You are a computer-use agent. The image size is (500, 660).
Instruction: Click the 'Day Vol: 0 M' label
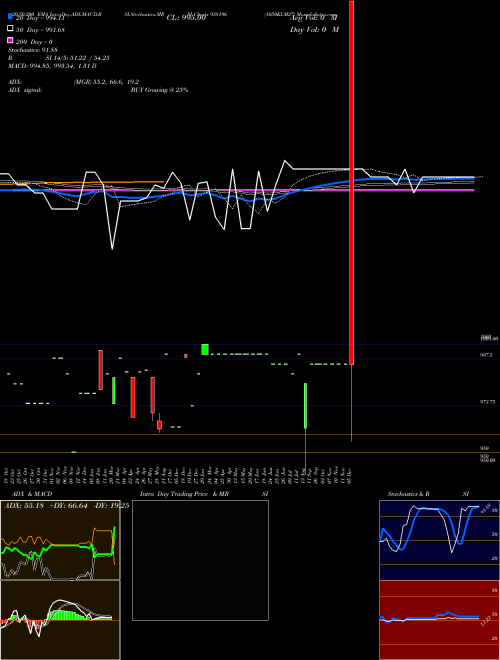point(314,29)
